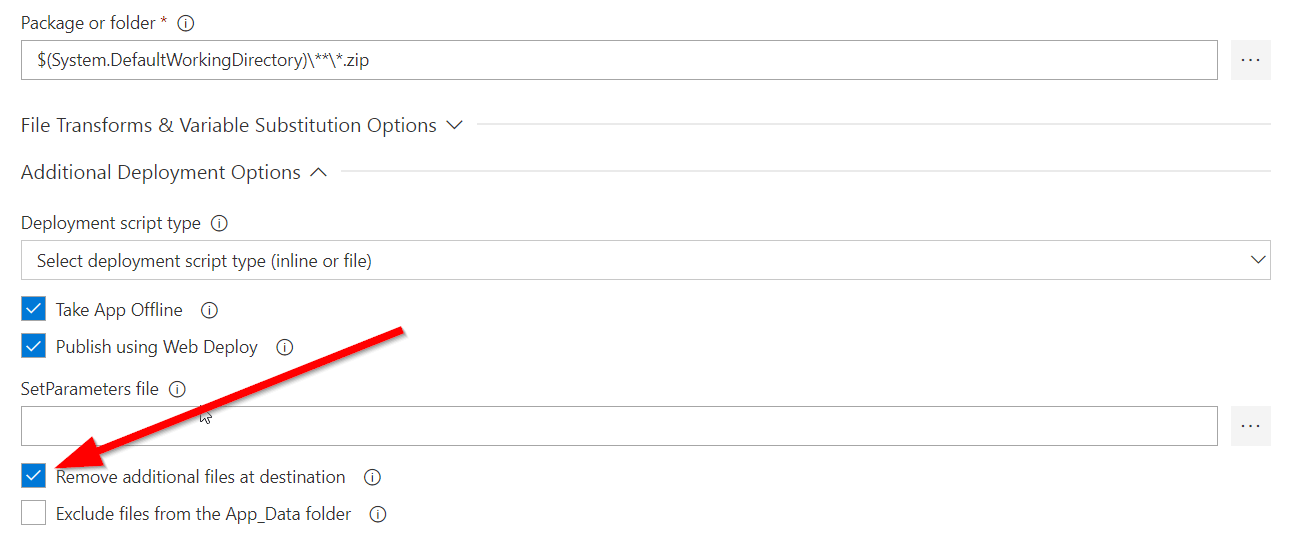Image resolution: width=1306 pixels, height=534 pixels.
Task: Click info icon beside Deployment script type
Action: pos(219,223)
